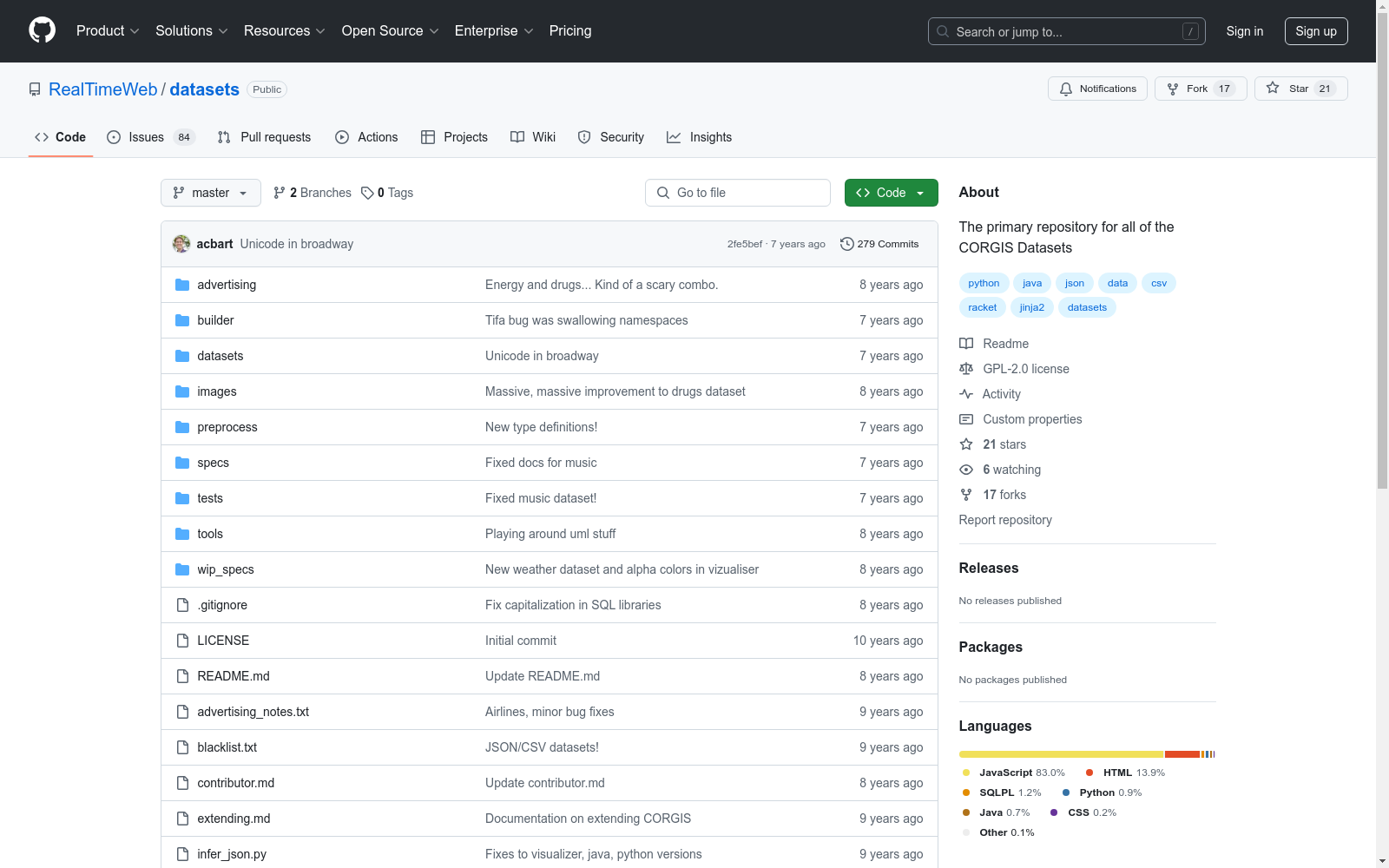
Task: Click the Python 0.9% language entry
Action: [x=1103, y=792]
